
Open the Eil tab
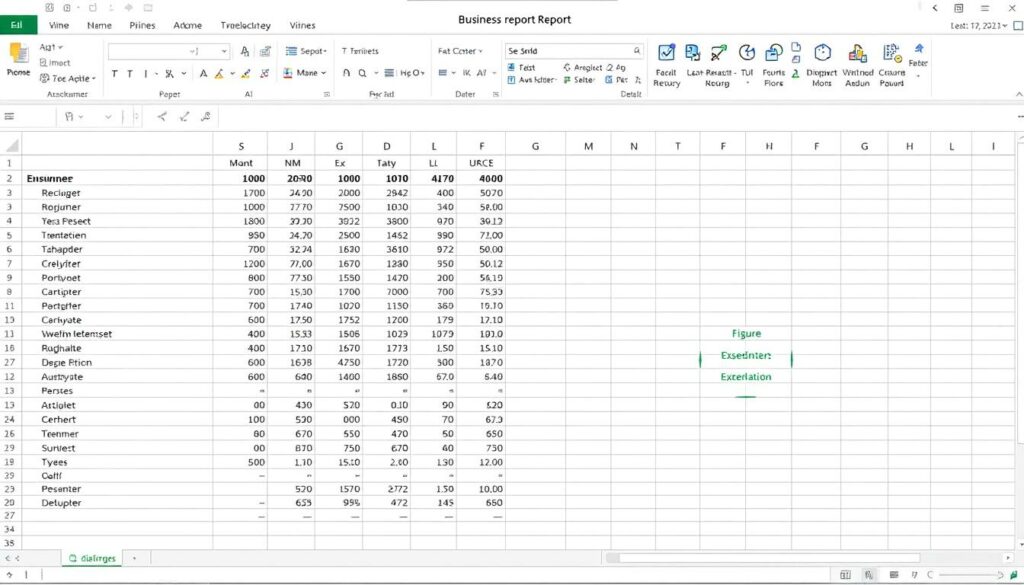18,25
